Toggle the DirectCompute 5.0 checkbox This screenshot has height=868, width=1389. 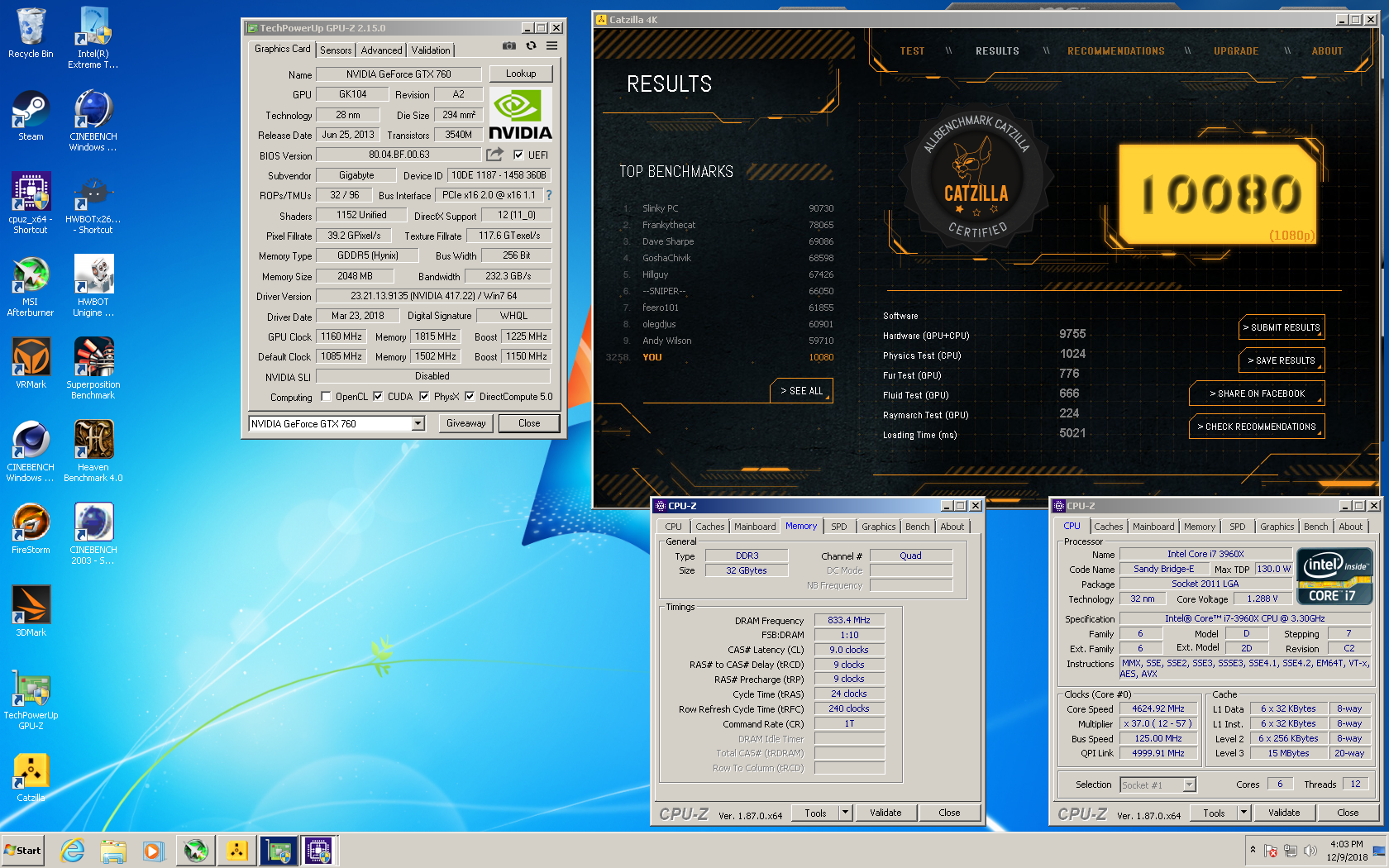pyautogui.click(x=470, y=397)
